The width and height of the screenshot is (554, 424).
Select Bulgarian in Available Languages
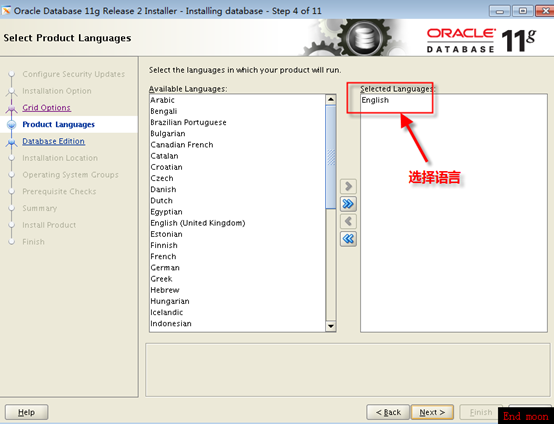tap(237, 134)
